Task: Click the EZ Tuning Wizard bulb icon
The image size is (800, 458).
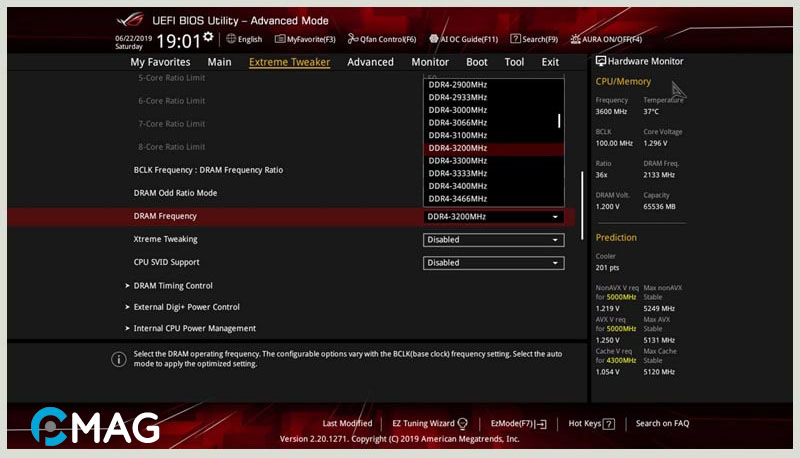Action: pos(463,423)
